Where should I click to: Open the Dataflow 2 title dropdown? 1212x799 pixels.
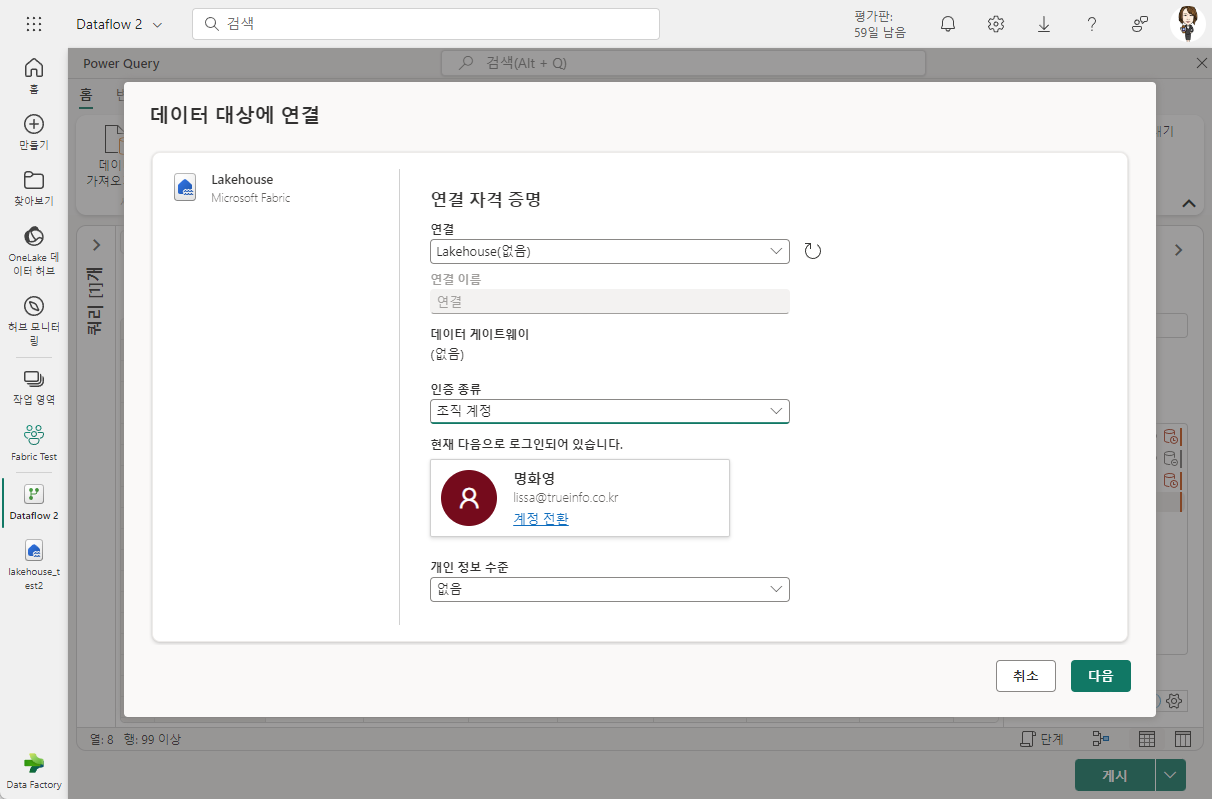pyautogui.click(x=121, y=24)
